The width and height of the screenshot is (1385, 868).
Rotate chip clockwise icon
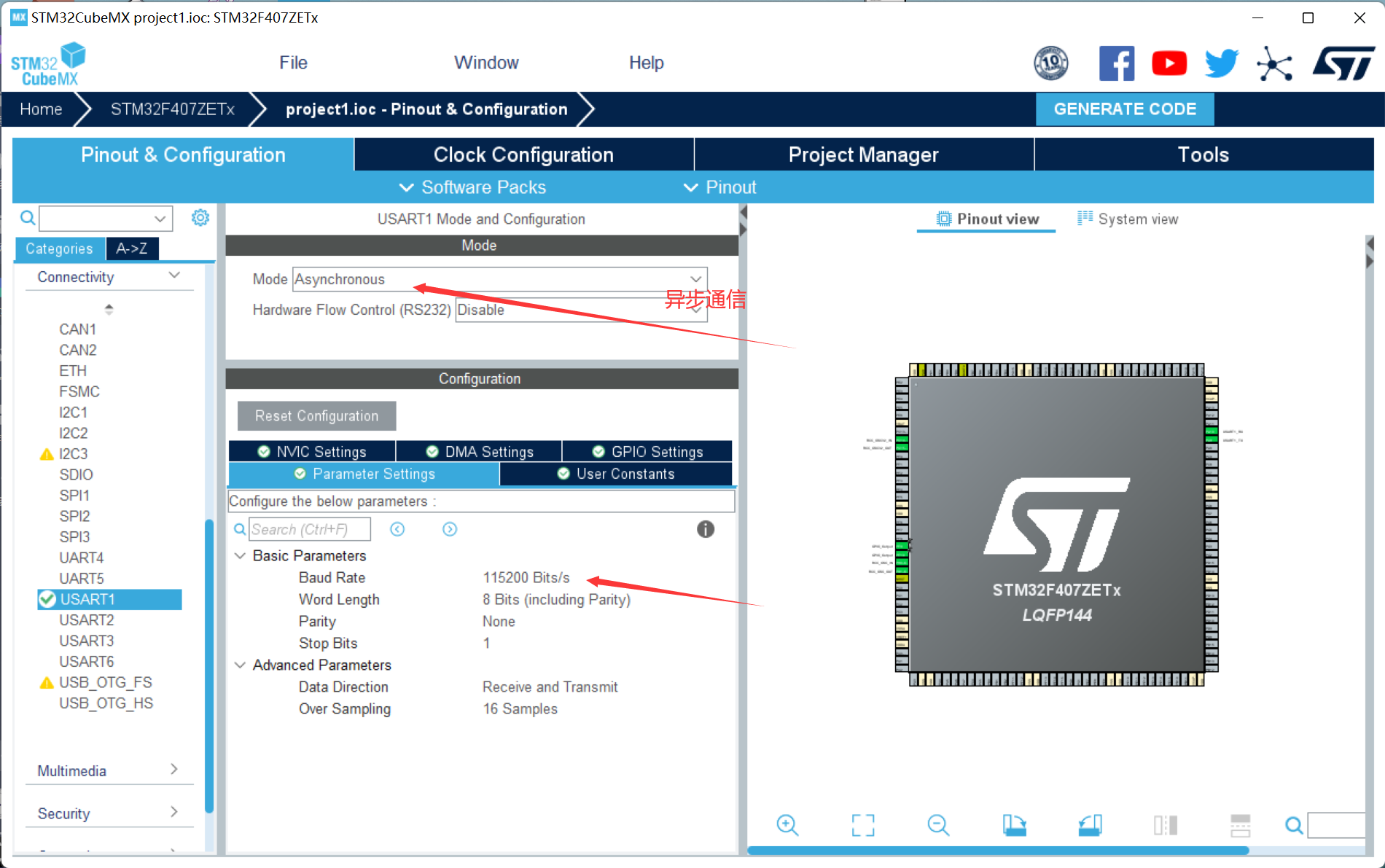pyautogui.click(x=1014, y=825)
